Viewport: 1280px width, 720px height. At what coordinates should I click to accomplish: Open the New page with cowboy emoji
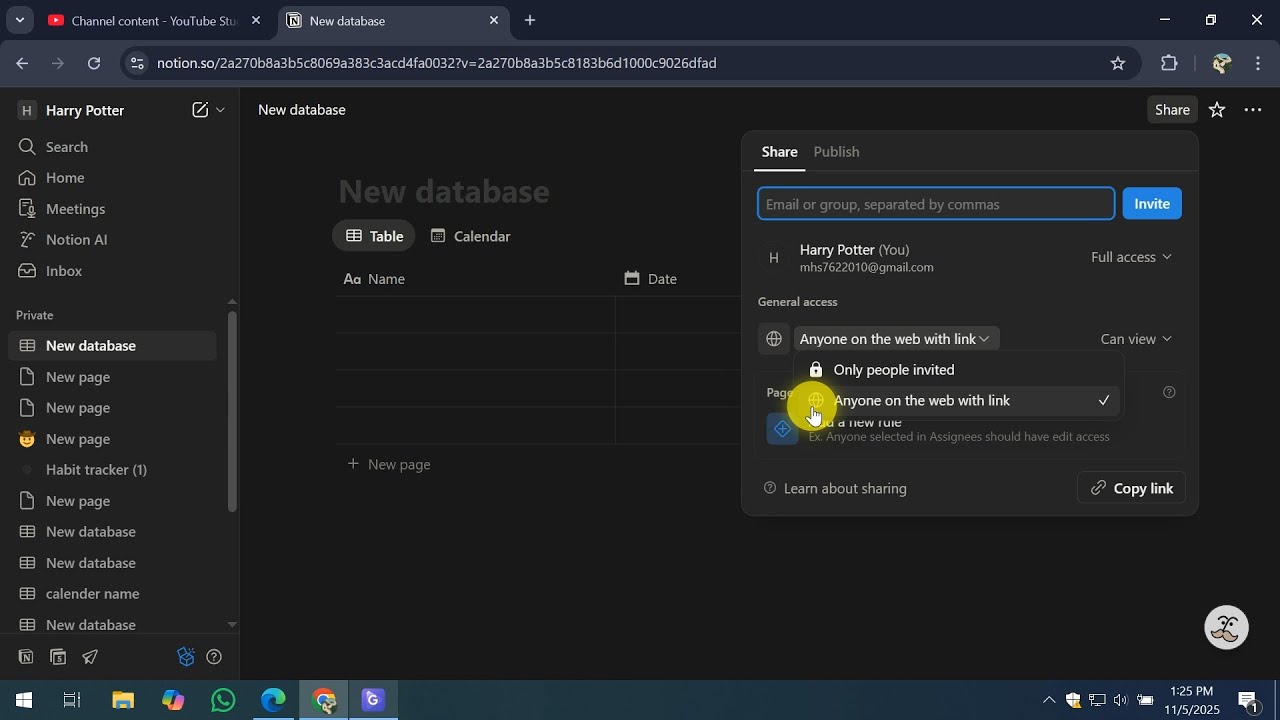point(112,439)
